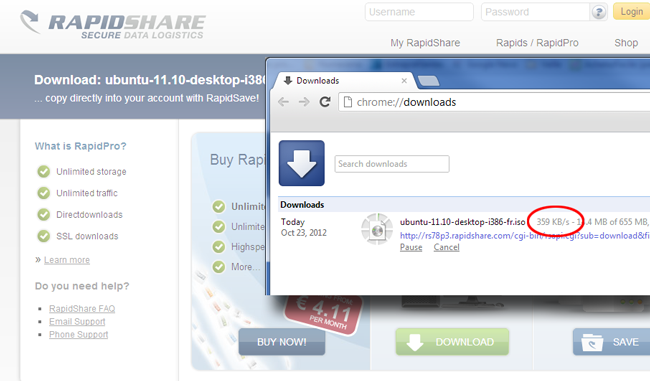Image resolution: width=650 pixels, height=381 pixels.
Task: Pause the ubuntu ISO download
Action: pos(411,248)
